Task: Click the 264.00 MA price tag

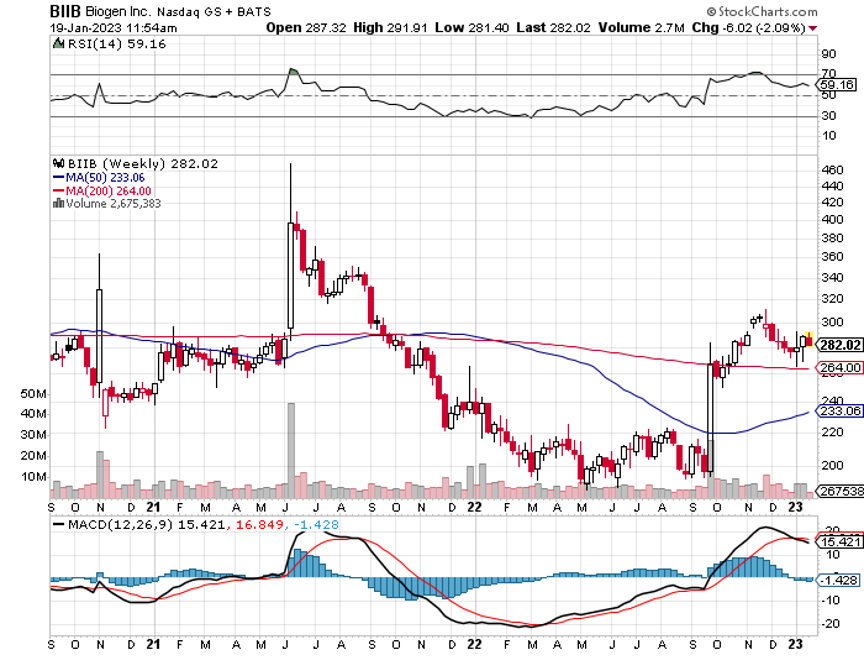Action: point(839,367)
